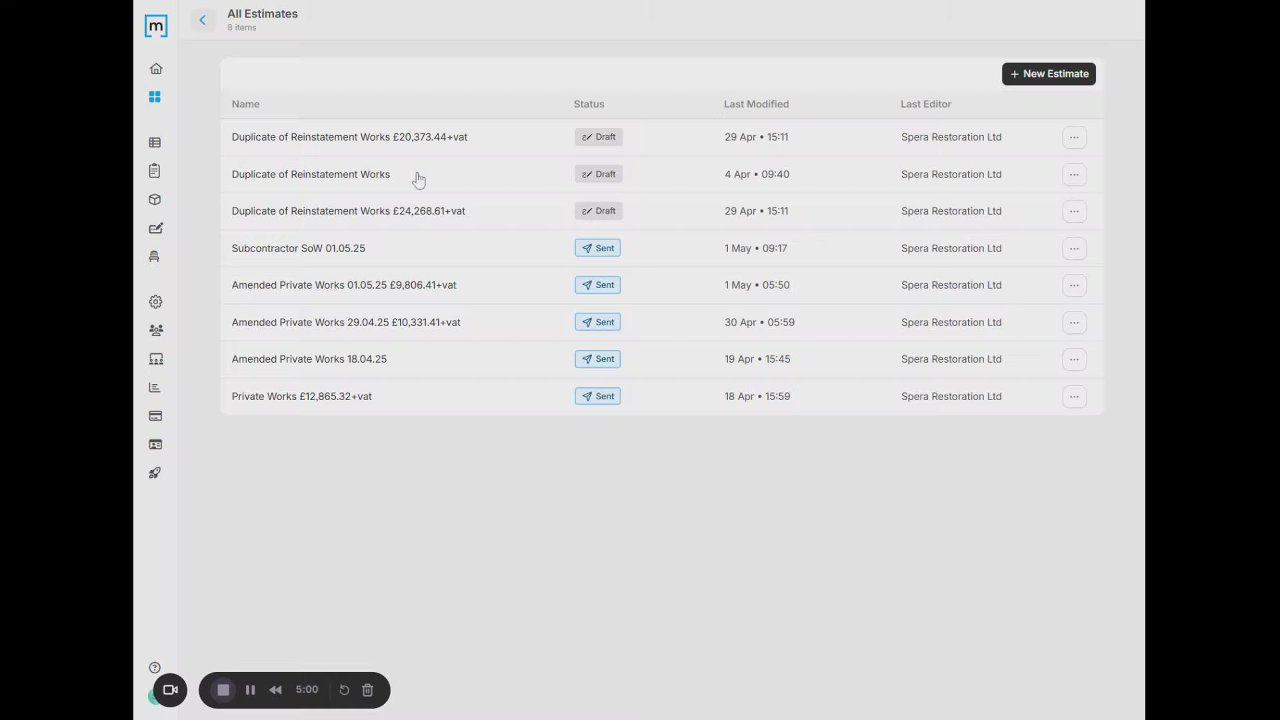This screenshot has width=1280, height=720.
Task: Click the 18 Apr • 15:59 modified date
Action: [757, 396]
